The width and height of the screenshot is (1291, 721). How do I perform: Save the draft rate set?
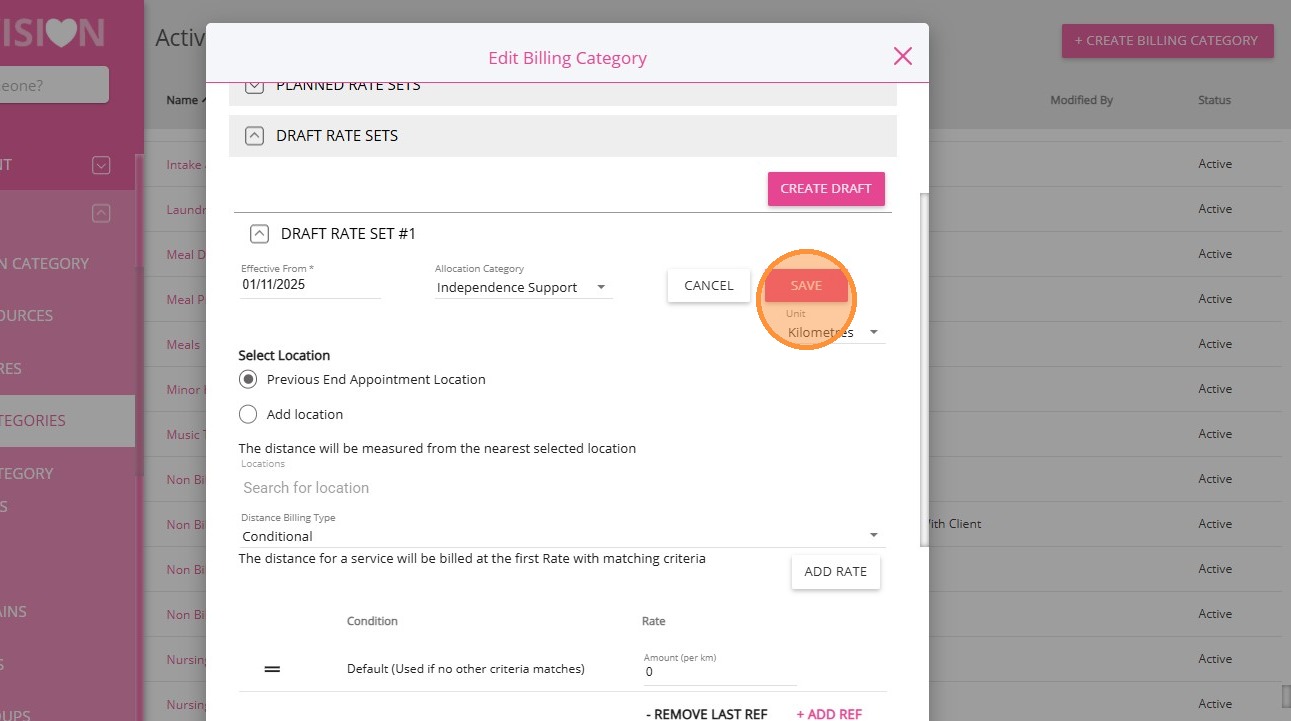[x=806, y=286]
